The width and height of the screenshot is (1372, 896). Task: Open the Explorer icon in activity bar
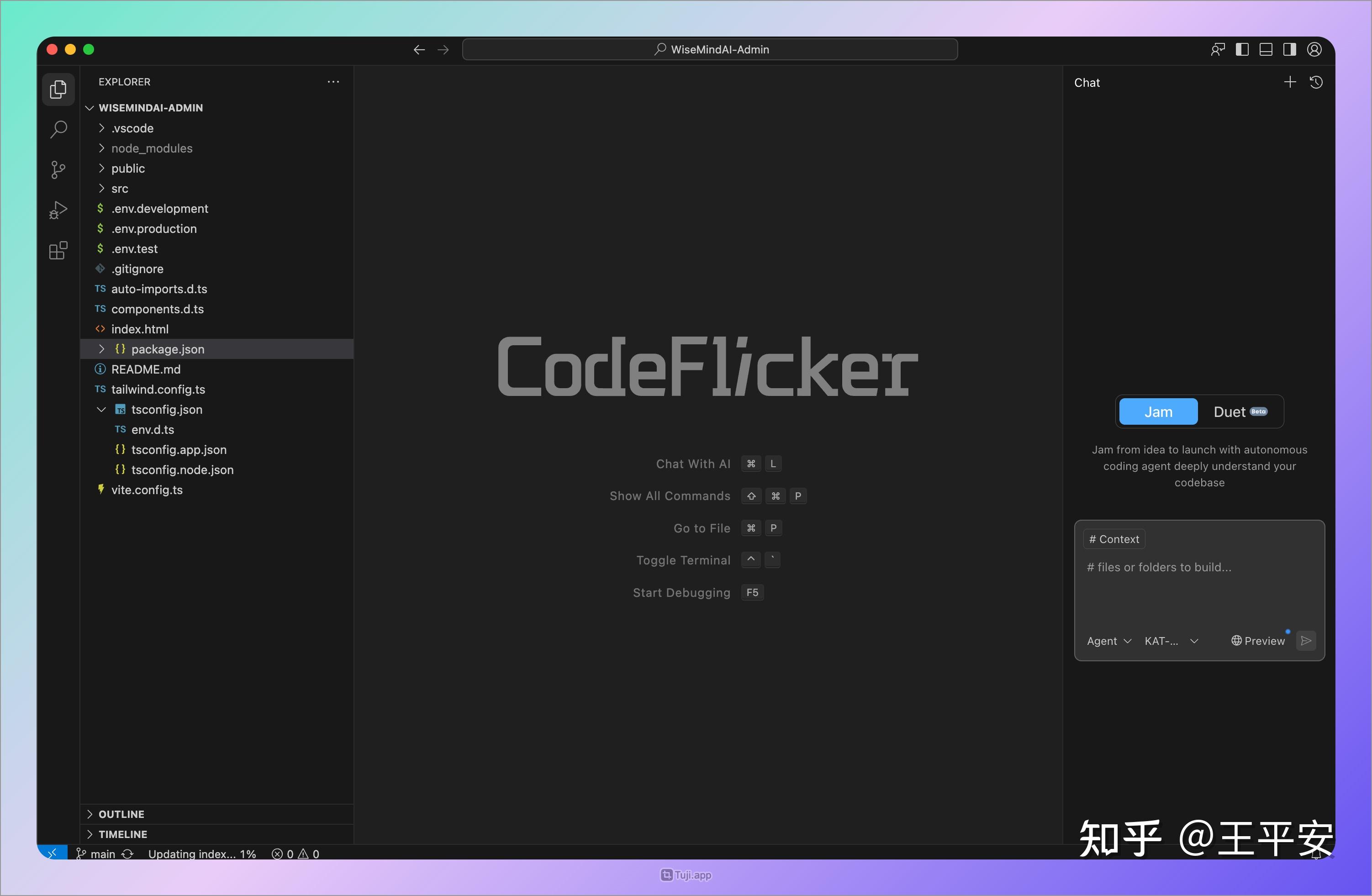coord(58,90)
